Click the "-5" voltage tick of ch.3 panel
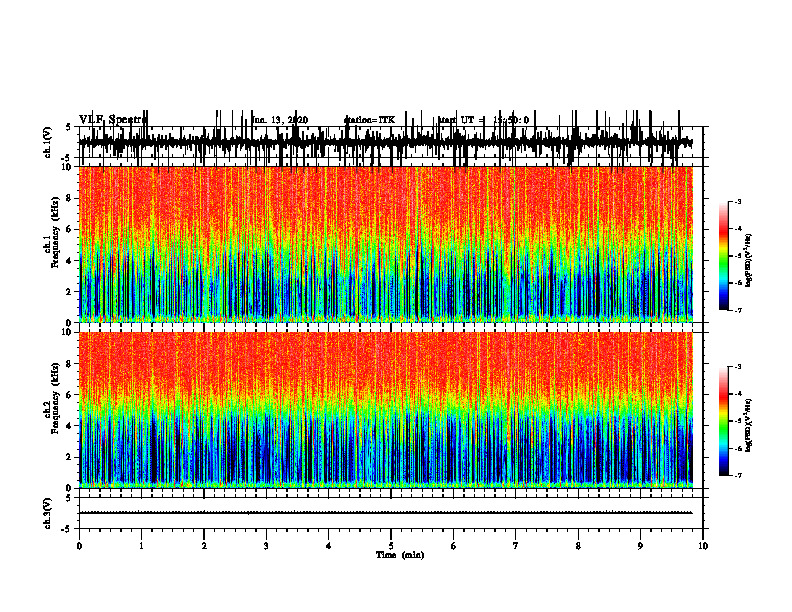Viewport: 792px width, 612px height. pos(67,529)
